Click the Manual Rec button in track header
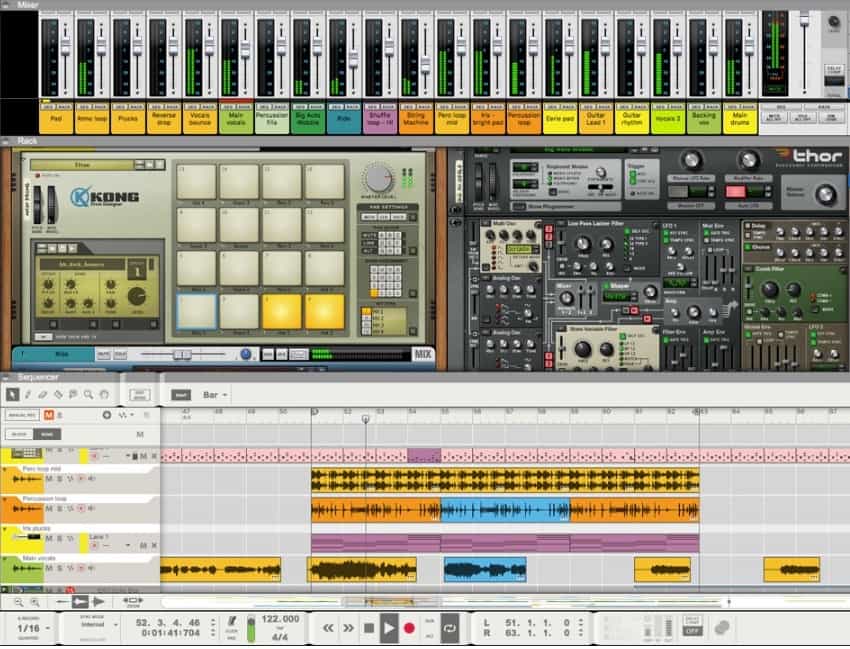 tap(22, 415)
